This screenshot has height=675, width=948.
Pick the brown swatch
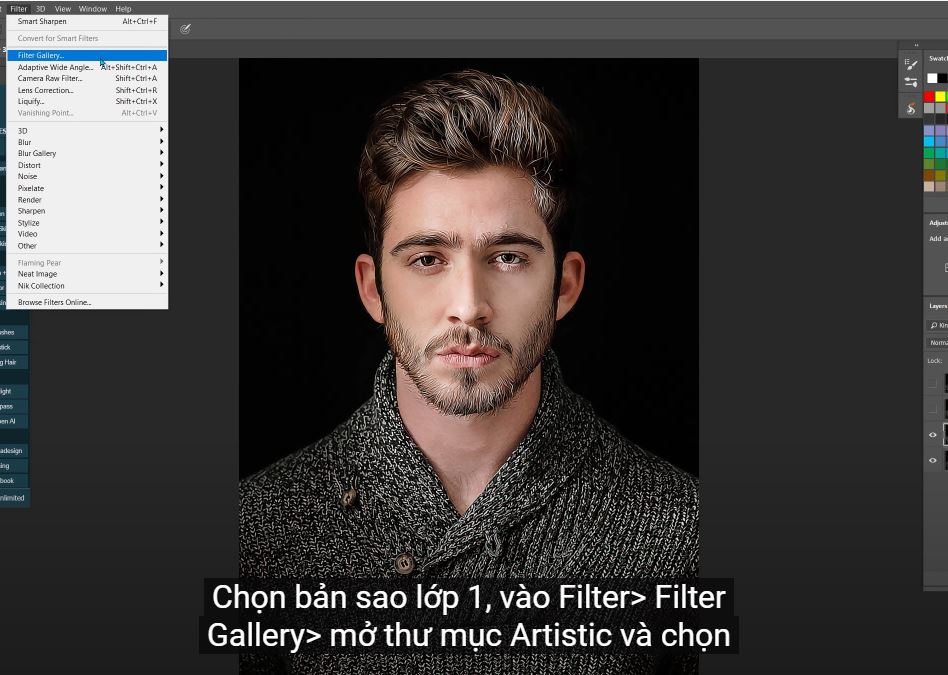click(929, 175)
